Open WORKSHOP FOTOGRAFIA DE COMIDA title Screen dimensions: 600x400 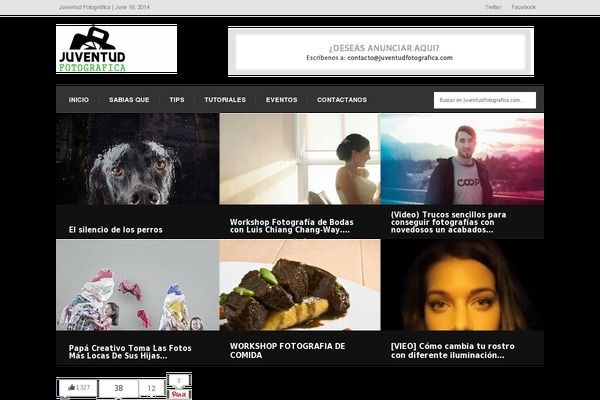(x=287, y=350)
